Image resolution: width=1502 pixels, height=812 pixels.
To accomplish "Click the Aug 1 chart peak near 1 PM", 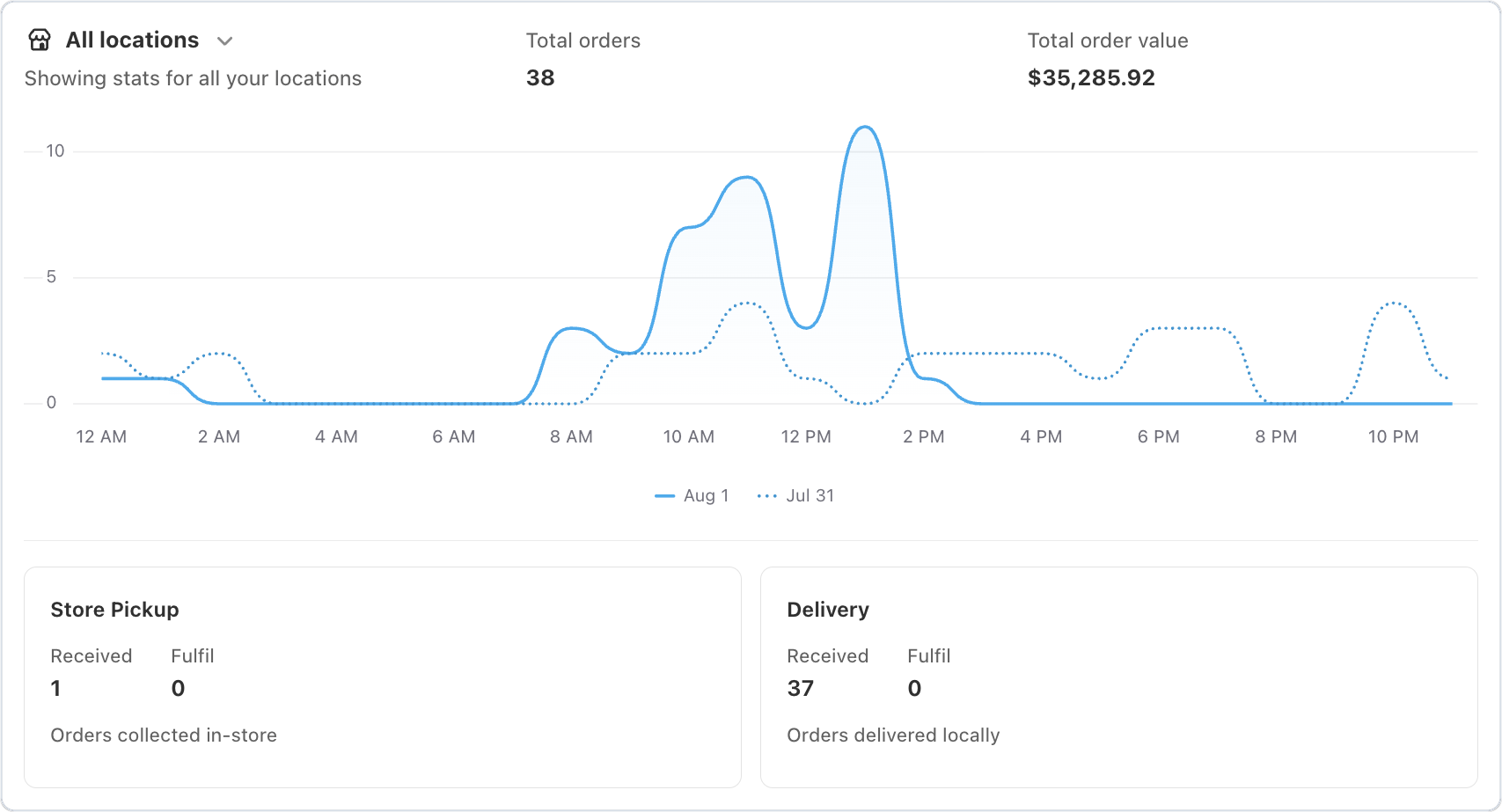I will [865, 128].
